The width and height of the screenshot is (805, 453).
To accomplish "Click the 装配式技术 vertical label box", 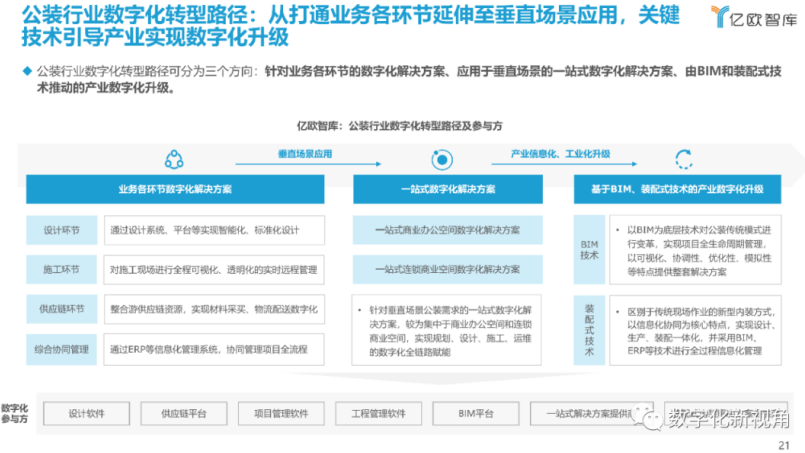I will [589, 330].
